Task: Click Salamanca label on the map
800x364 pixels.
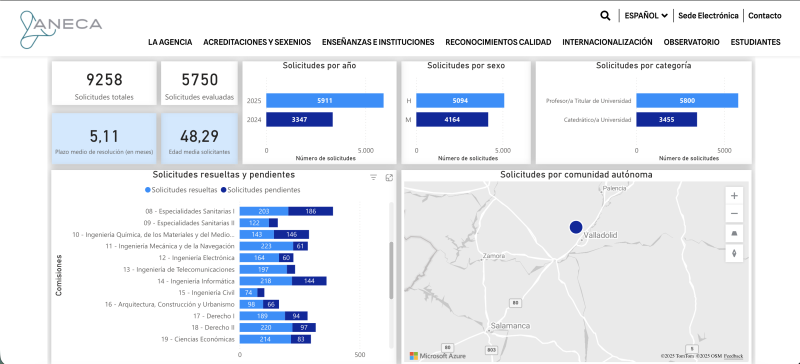Action: pos(510,326)
